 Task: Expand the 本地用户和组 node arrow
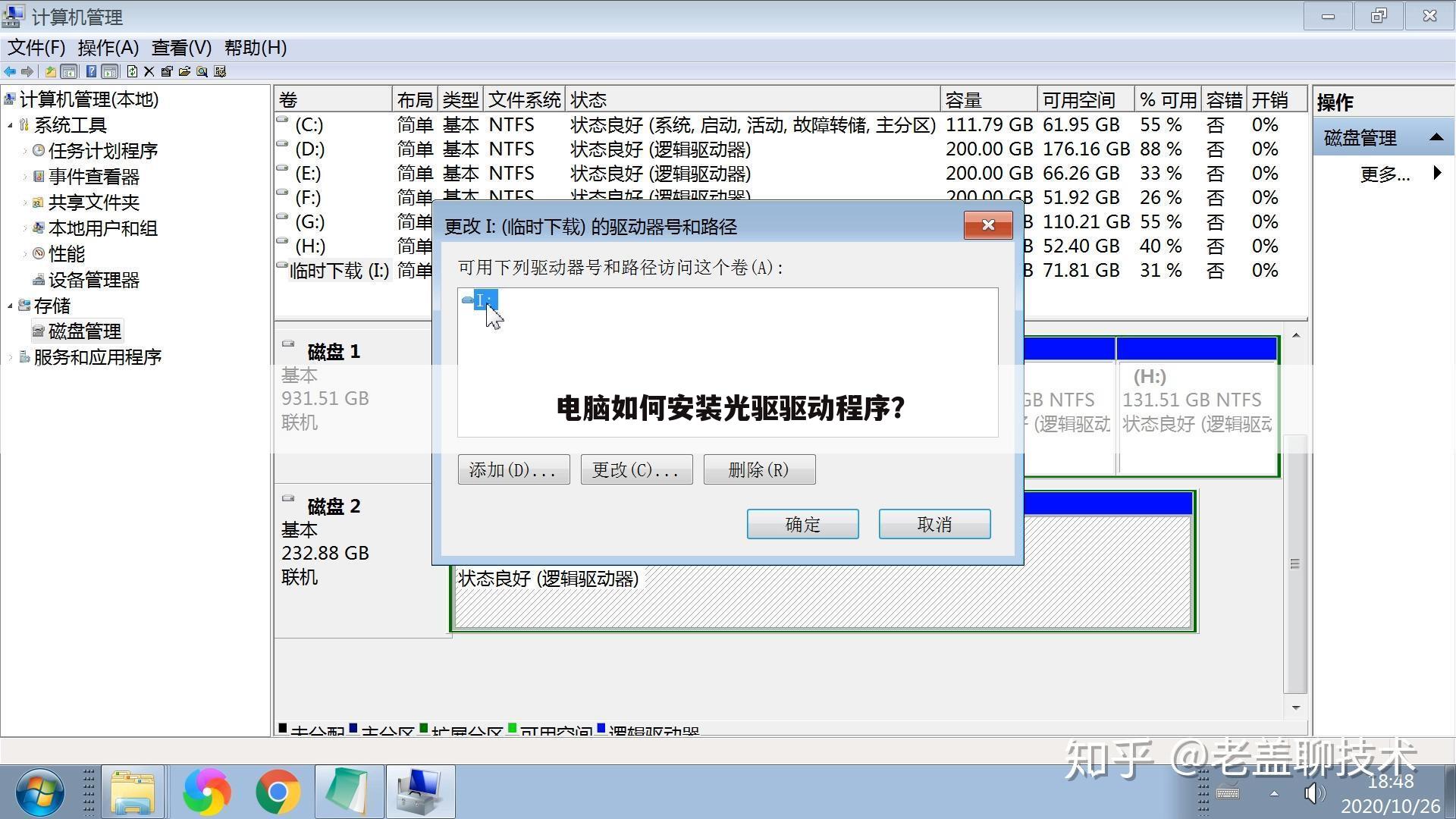[25, 228]
